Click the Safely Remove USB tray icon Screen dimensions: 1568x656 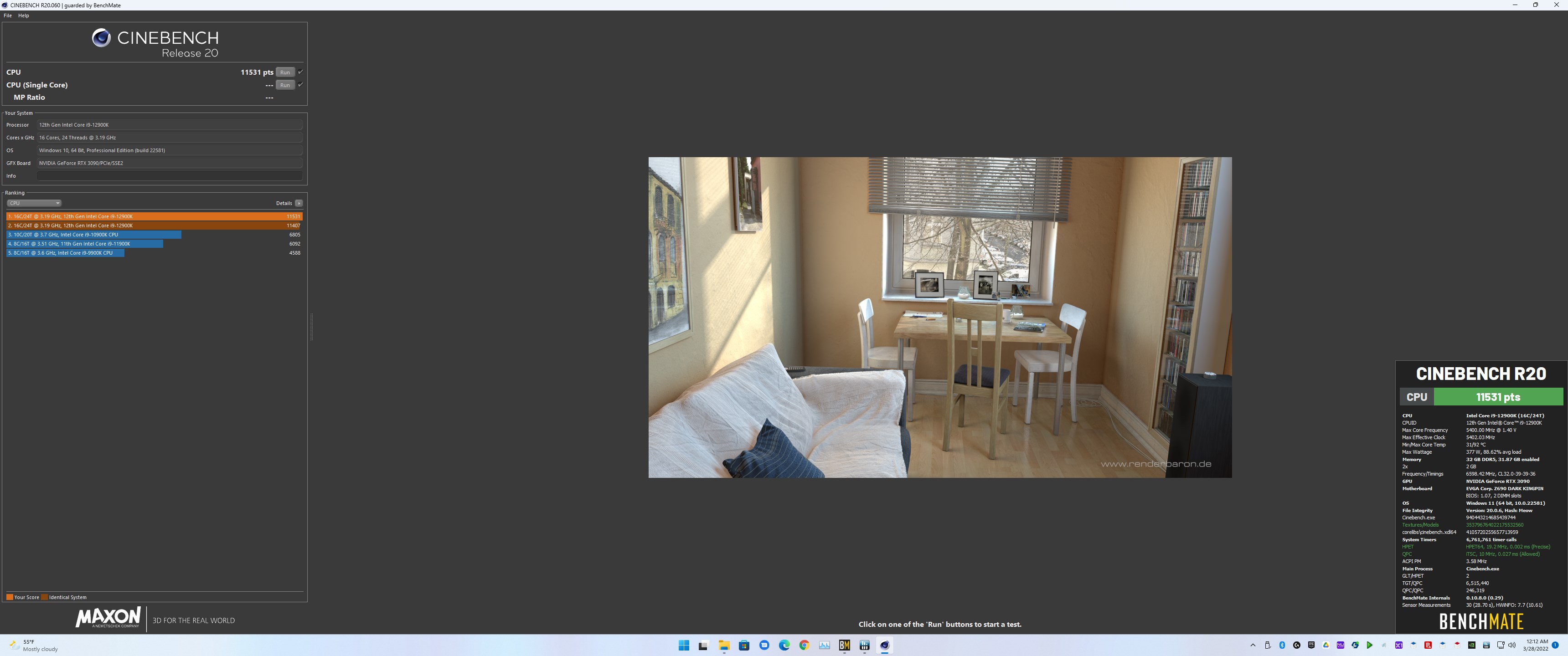pos(1268,646)
